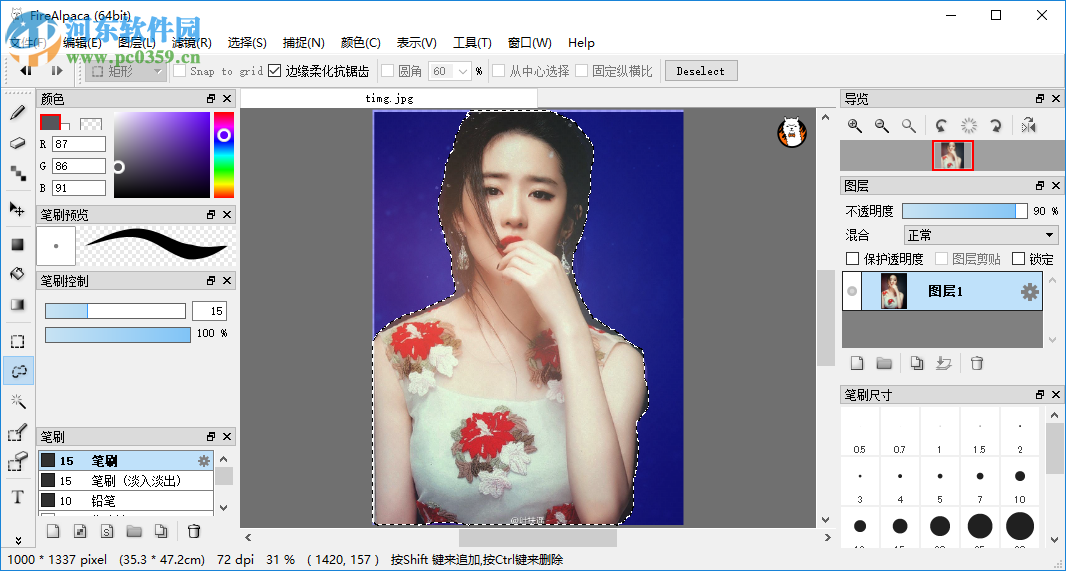Image resolution: width=1066 pixels, height=571 pixels.
Task: Enable the 圆角 rounded corner checkbox
Action: (x=388, y=71)
